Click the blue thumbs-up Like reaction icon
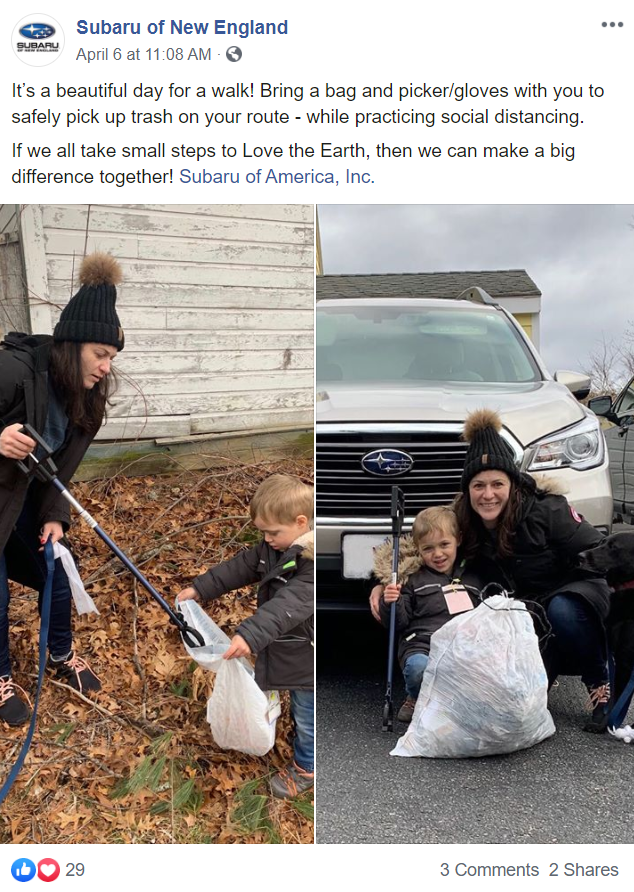The image size is (634, 892). (x=23, y=869)
